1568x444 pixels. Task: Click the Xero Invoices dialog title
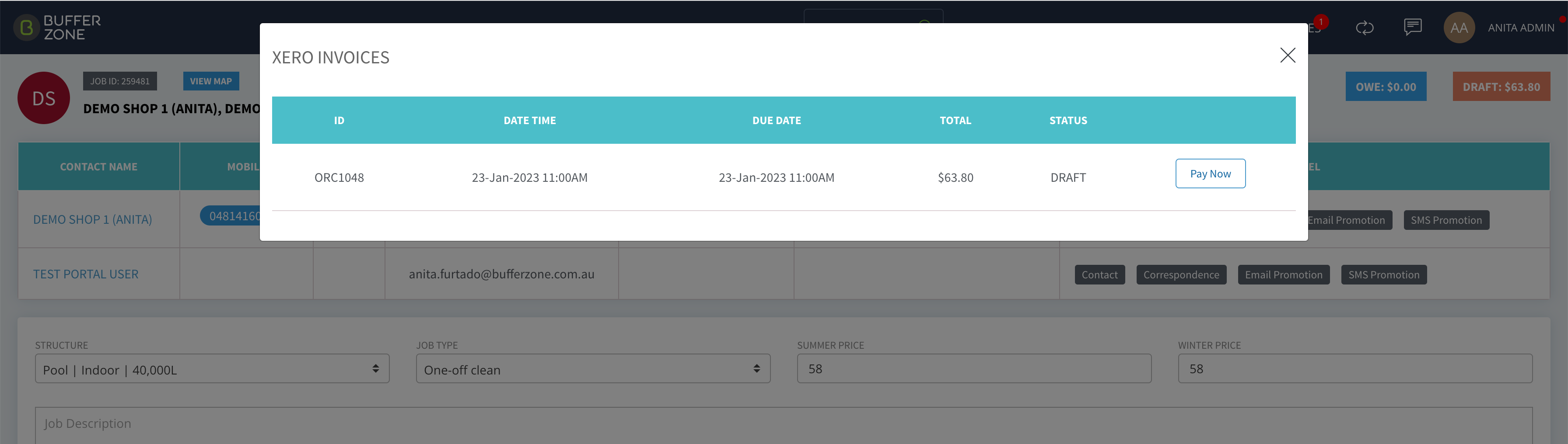[330, 57]
